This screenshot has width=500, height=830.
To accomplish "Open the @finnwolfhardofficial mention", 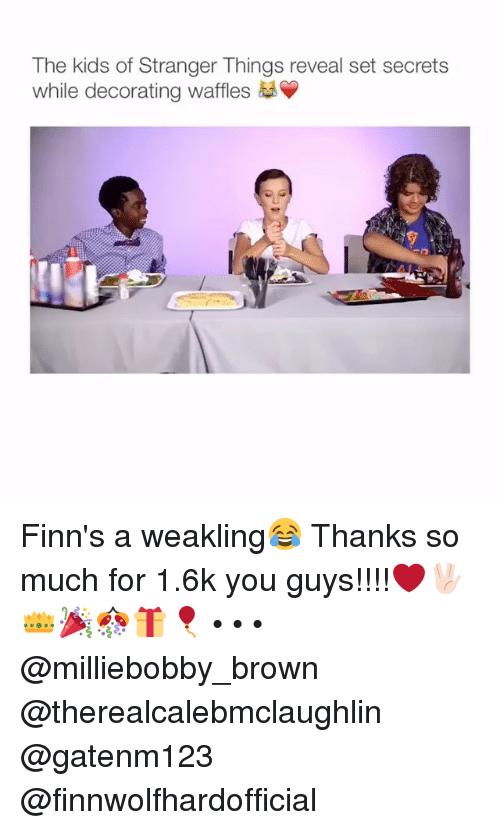I will tap(168, 800).
